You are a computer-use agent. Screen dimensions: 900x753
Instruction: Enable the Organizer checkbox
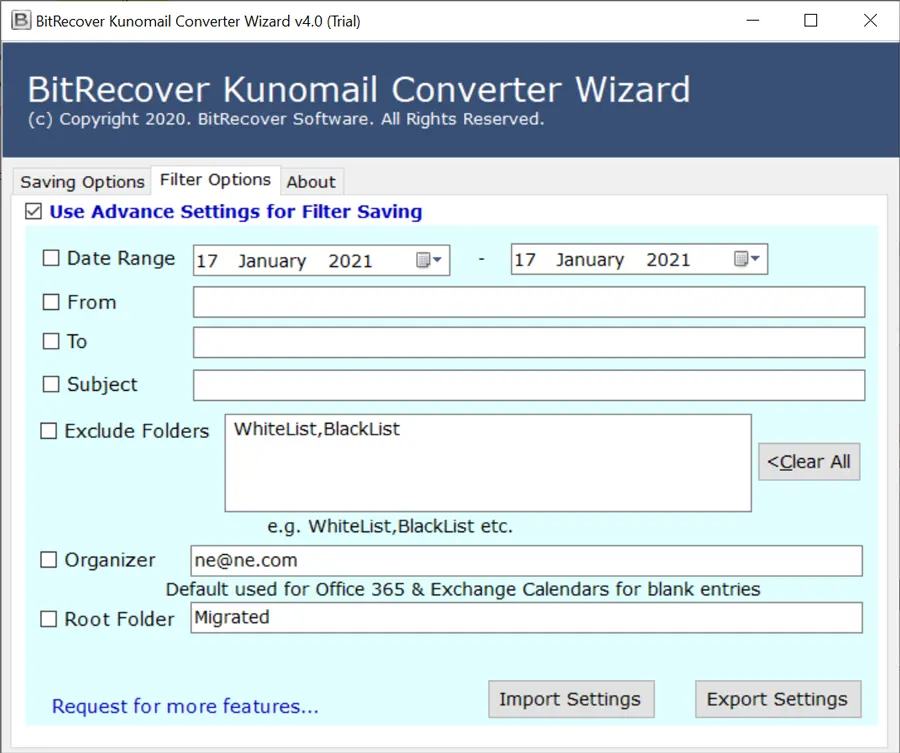49,560
